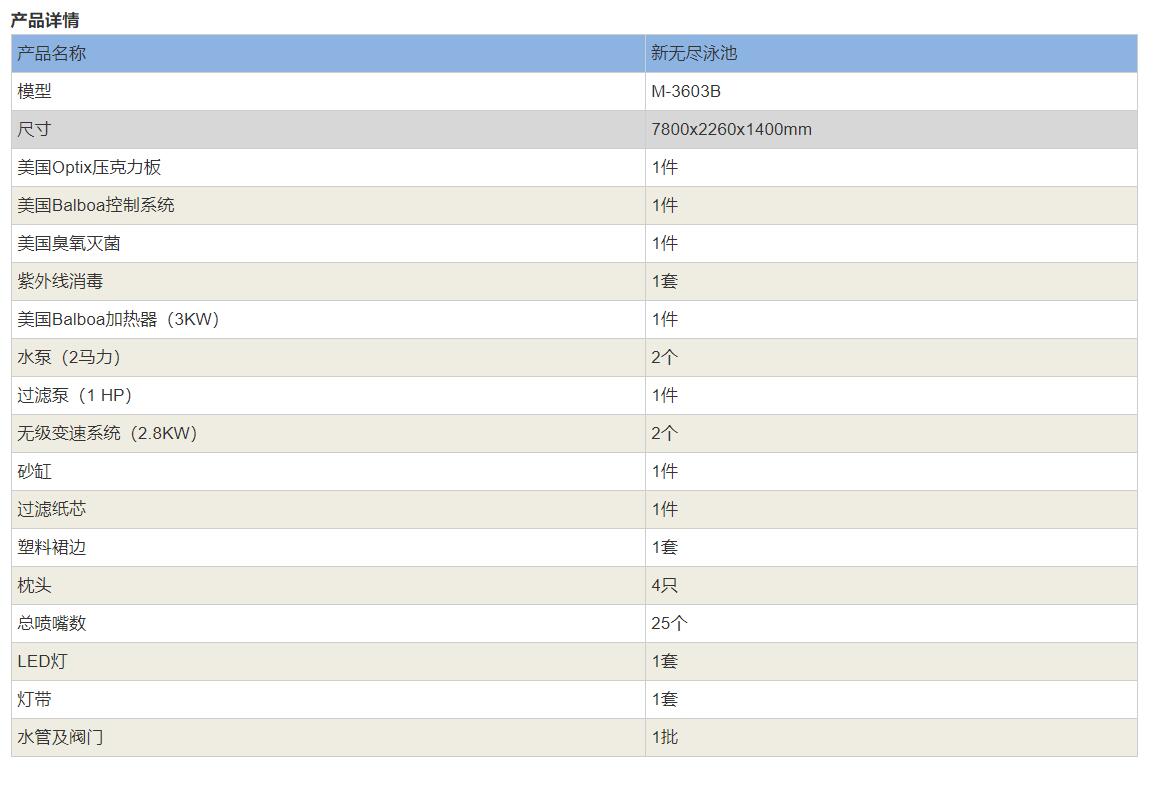This screenshot has width=1157, height=785.
Task: Click the 美国Balboa控制系统 cell
Action: pyautogui.click(x=96, y=206)
